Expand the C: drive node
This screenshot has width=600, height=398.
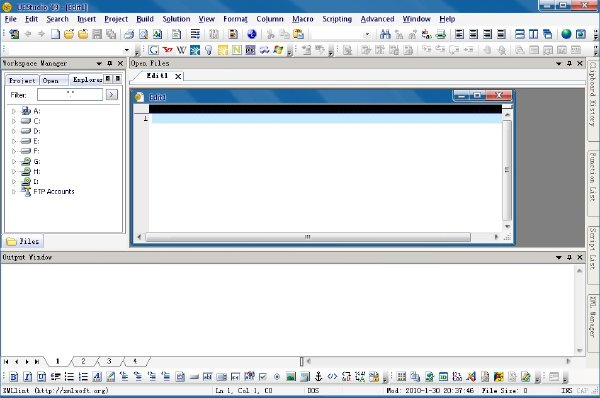(14, 121)
